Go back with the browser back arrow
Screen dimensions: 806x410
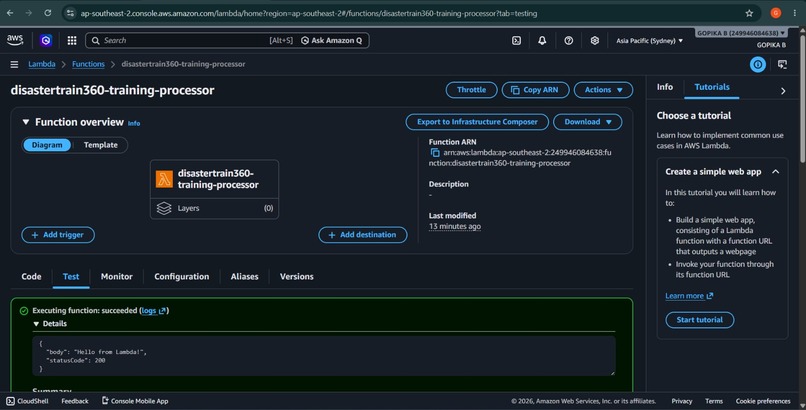10,13
